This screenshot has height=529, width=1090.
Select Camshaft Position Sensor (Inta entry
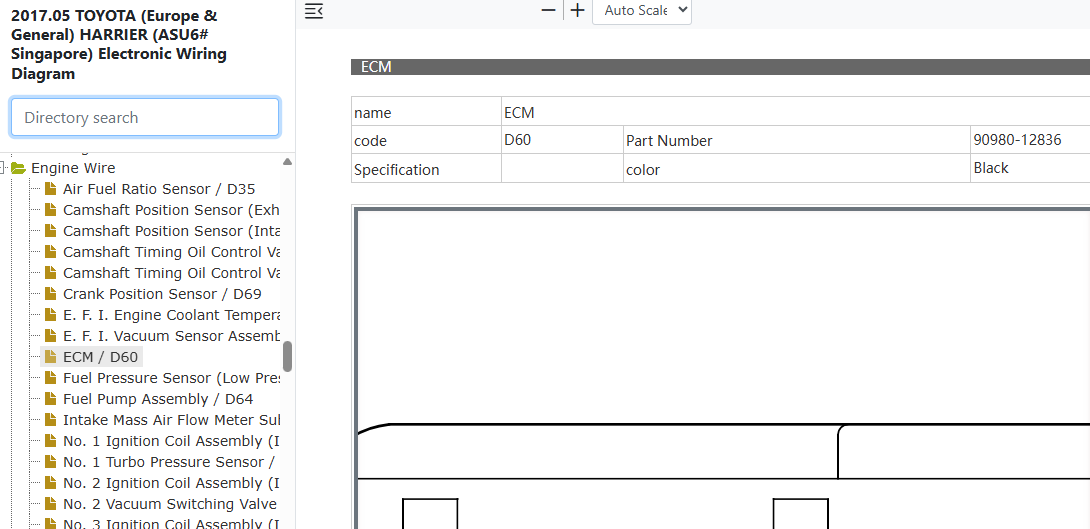pyautogui.click(x=171, y=231)
